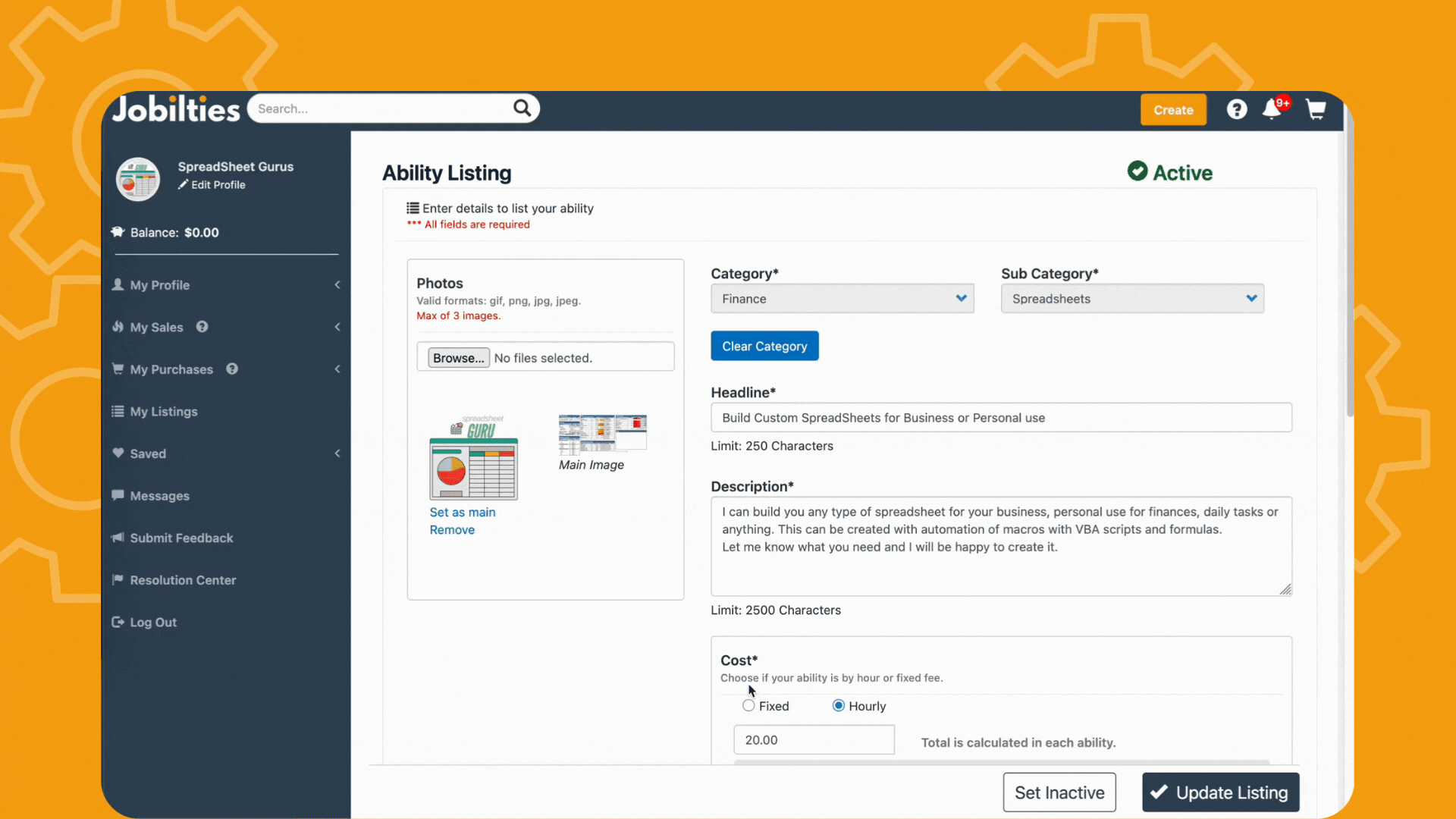Click the search magnifier icon
The width and height of the screenshot is (1456, 819).
tap(522, 108)
